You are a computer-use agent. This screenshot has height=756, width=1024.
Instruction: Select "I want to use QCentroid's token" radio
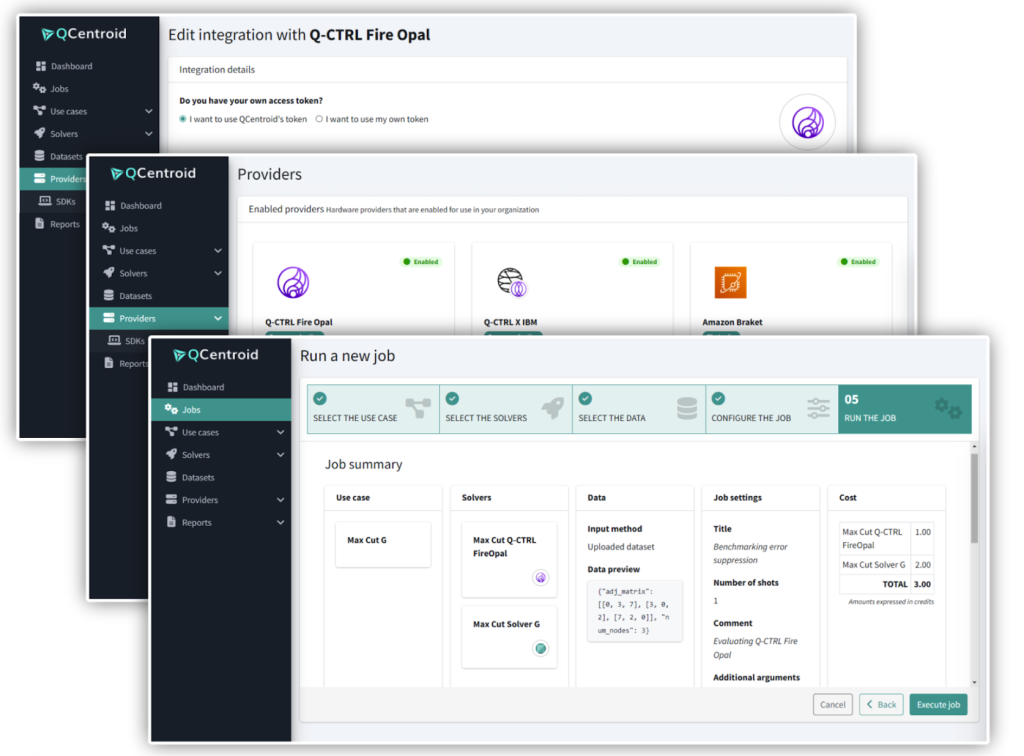(183, 119)
